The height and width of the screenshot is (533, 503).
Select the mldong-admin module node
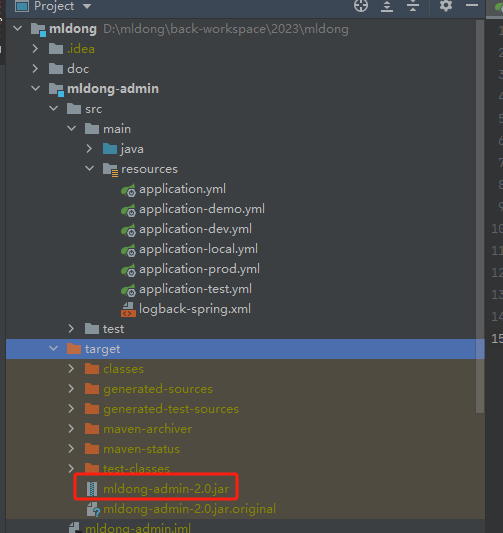click(x=113, y=89)
